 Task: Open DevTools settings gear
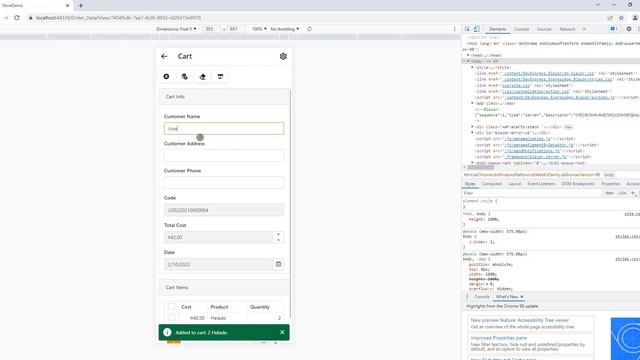(629, 29)
